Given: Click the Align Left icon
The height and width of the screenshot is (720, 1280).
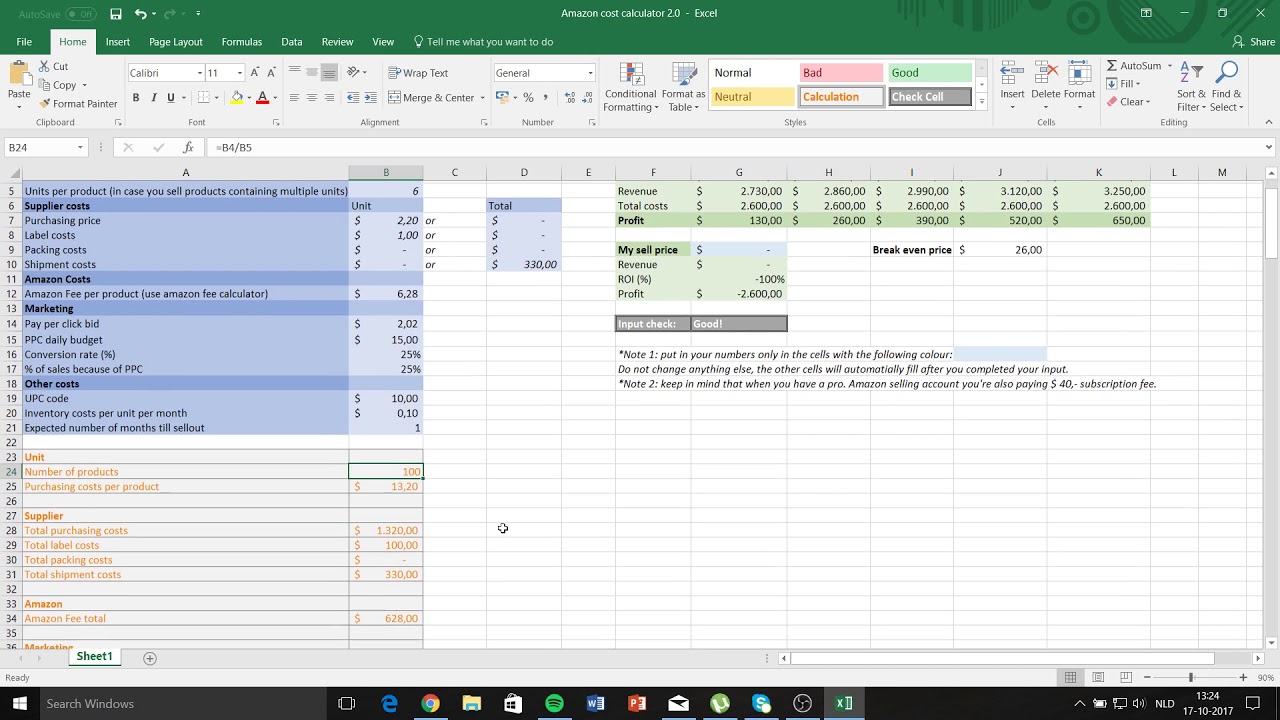Looking at the screenshot, I should [294, 98].
